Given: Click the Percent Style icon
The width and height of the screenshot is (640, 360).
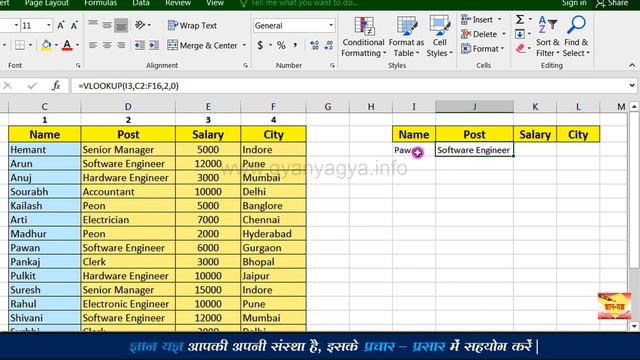Looking at the screenshot, I should (281, 45).
